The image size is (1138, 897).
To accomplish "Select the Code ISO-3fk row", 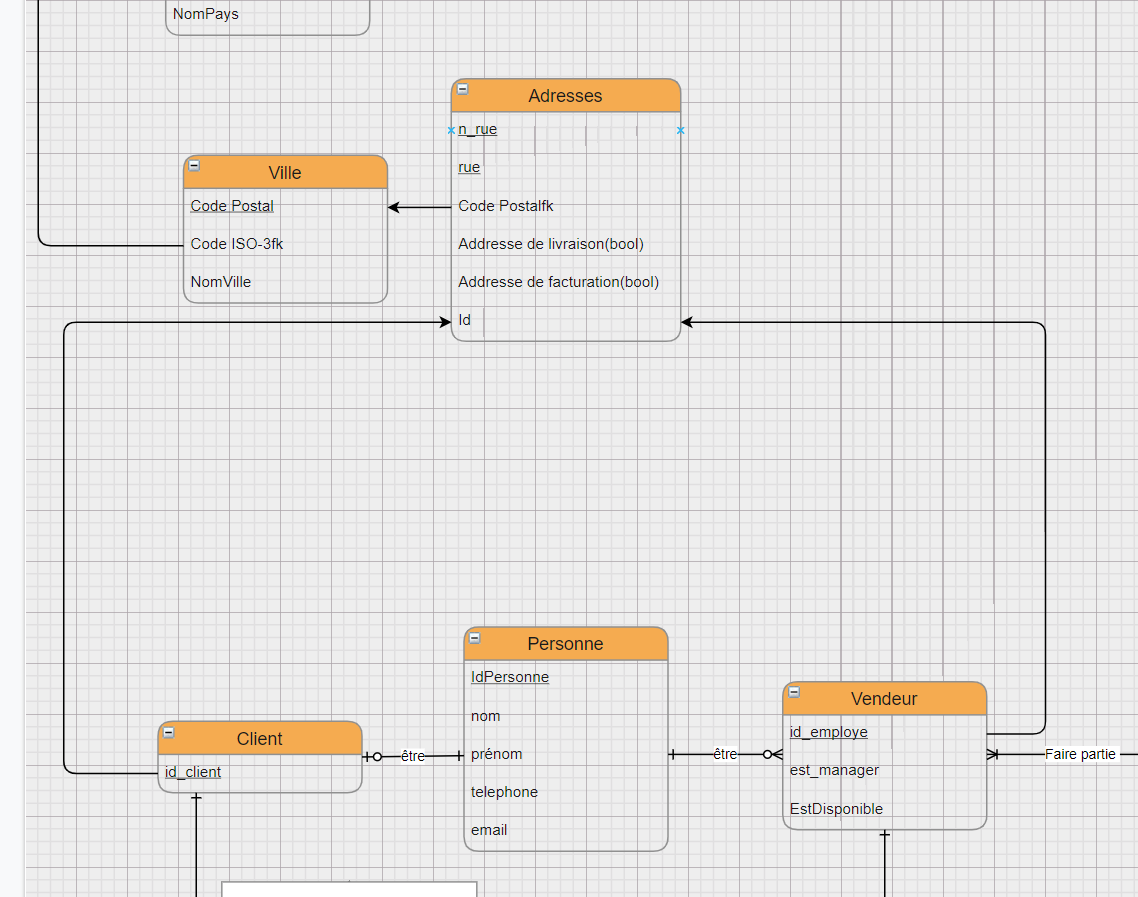I will coord(285,244).
